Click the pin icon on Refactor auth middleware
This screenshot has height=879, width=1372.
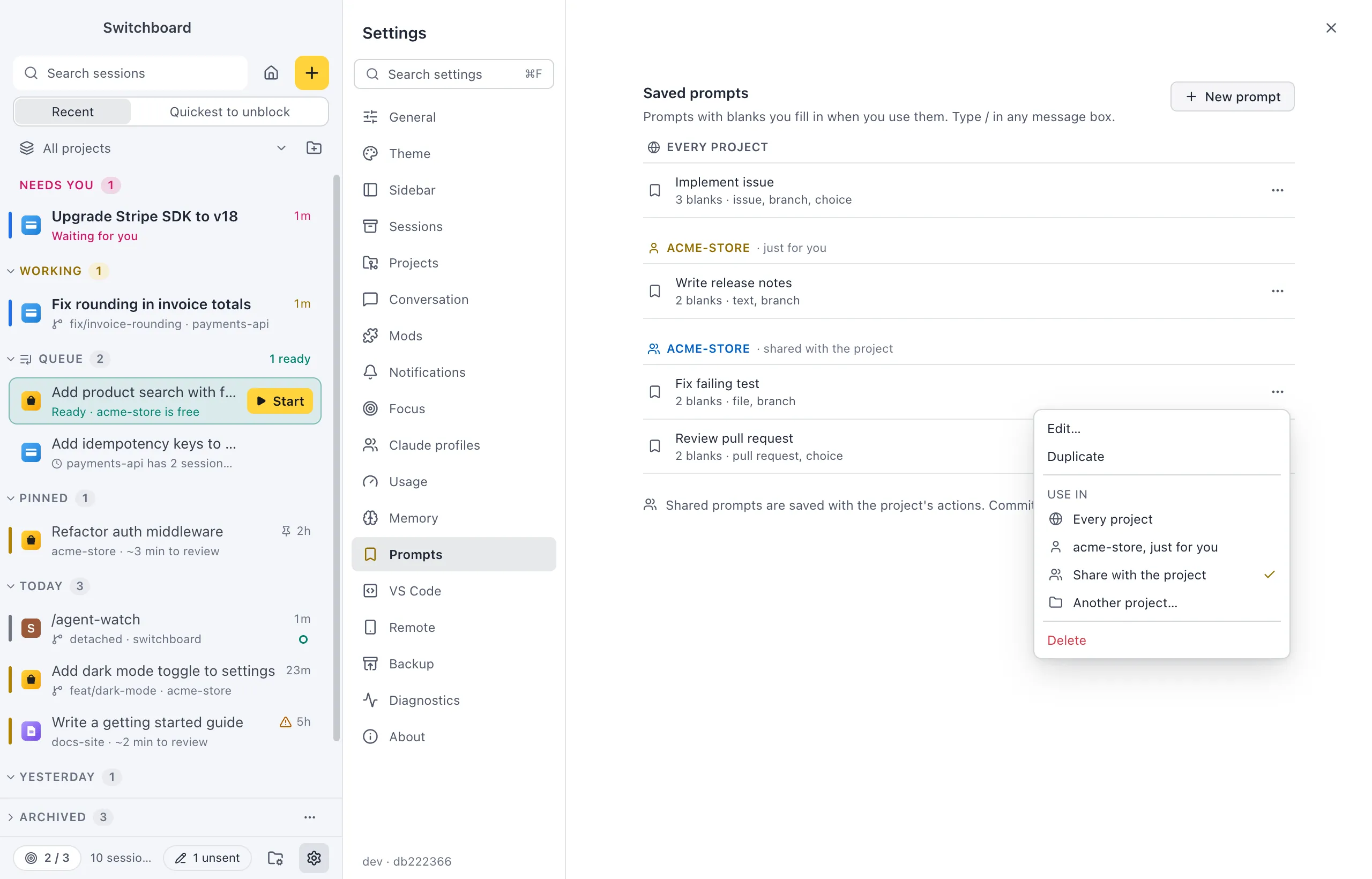286,531
